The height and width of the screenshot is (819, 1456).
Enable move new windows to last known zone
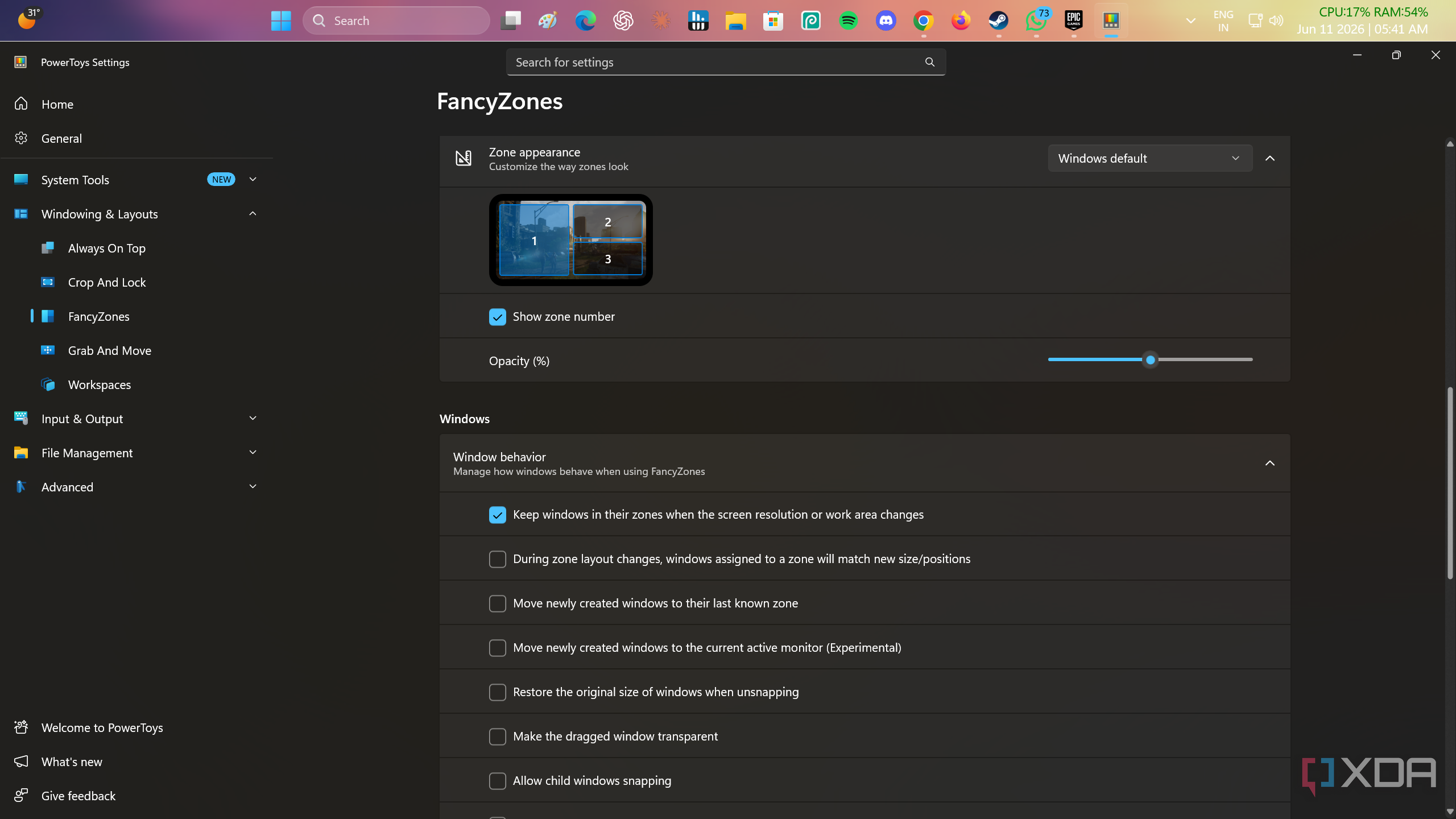[498, 603]
